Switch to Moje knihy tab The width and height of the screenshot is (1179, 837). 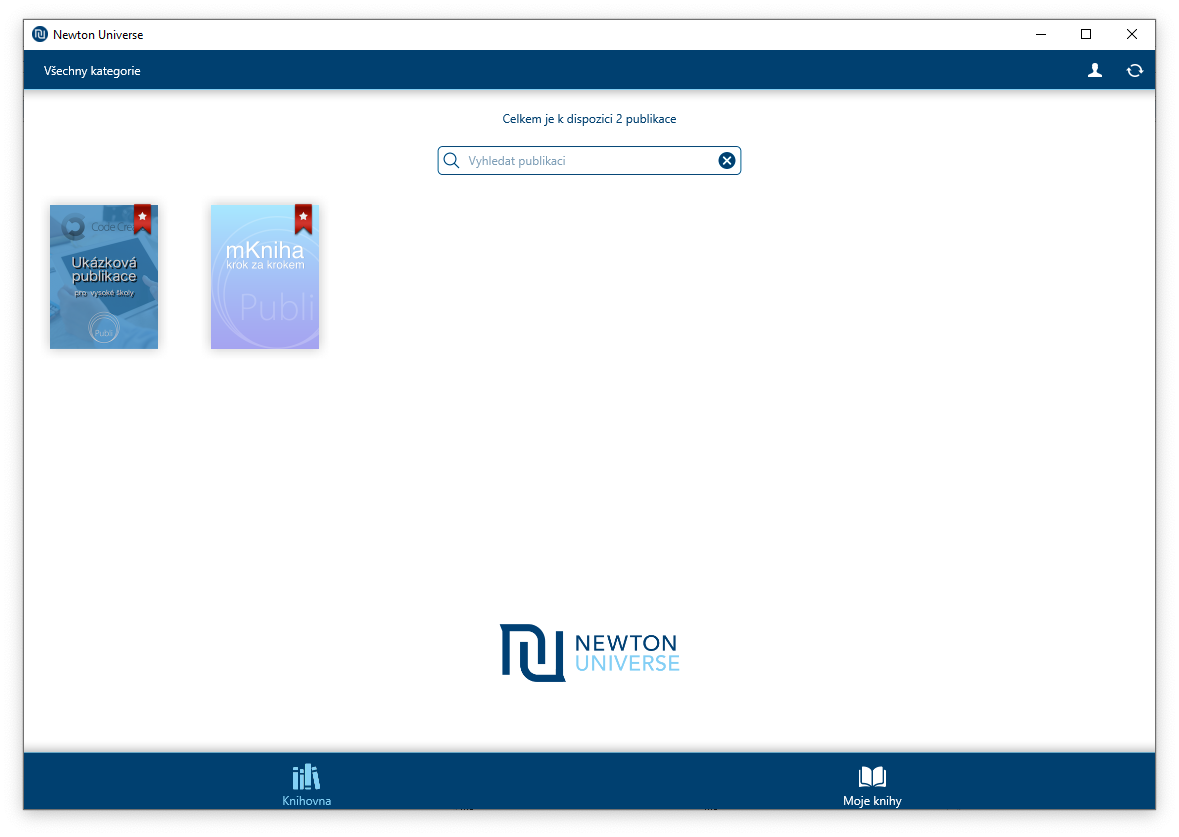(872, 785)
